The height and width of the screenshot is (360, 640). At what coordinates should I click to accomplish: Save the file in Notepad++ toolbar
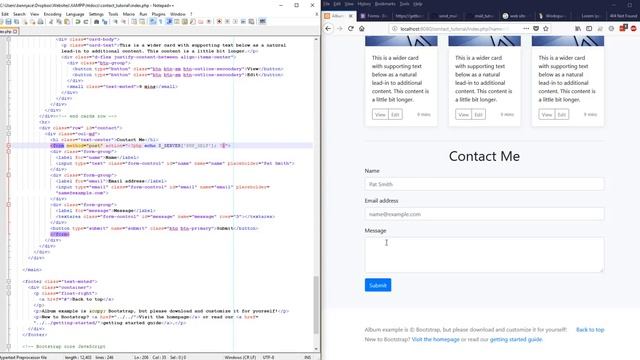coord(8,21)
